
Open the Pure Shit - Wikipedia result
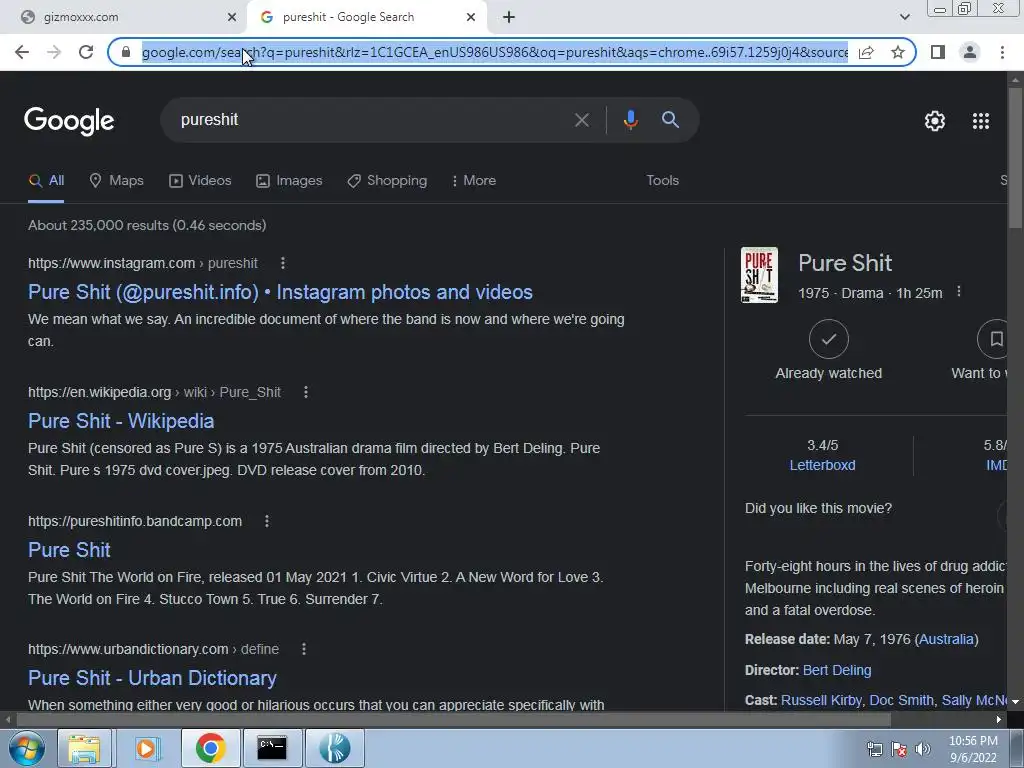point(121,421)
